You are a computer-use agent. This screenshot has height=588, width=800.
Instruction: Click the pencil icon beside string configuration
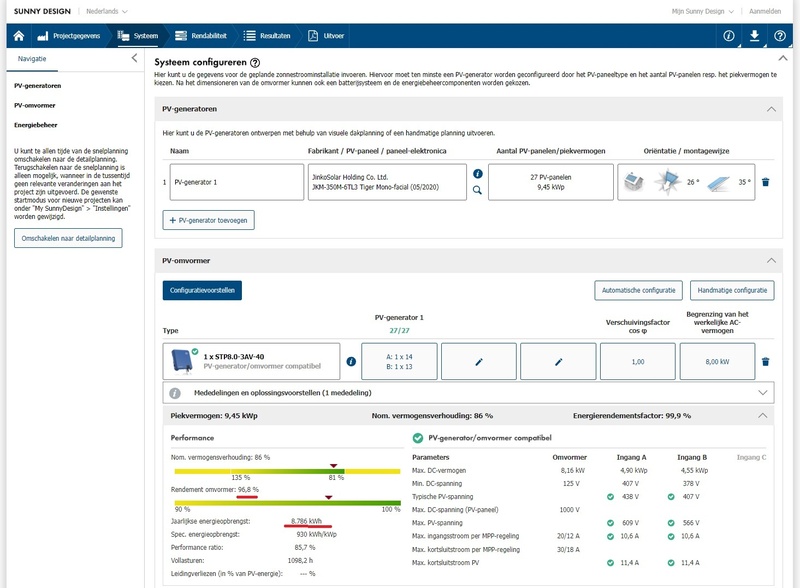480,361
